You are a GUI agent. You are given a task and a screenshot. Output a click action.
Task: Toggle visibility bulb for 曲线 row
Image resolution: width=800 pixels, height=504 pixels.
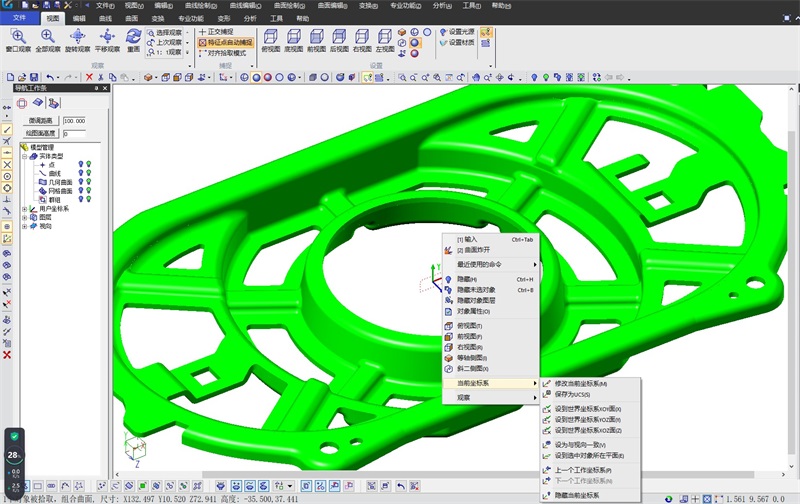point(79,173)
